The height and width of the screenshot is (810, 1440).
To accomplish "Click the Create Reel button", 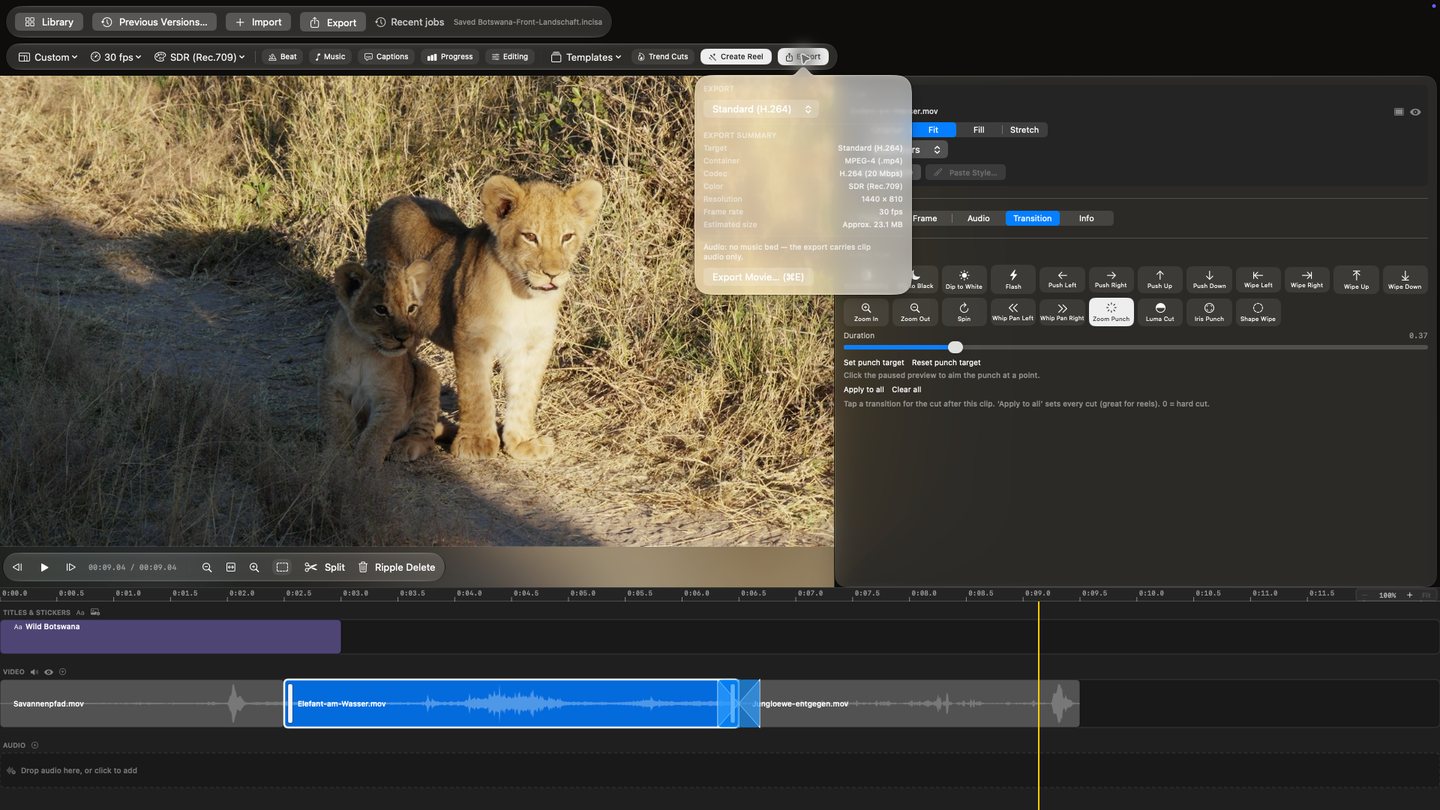I will (x=736, y=57).
